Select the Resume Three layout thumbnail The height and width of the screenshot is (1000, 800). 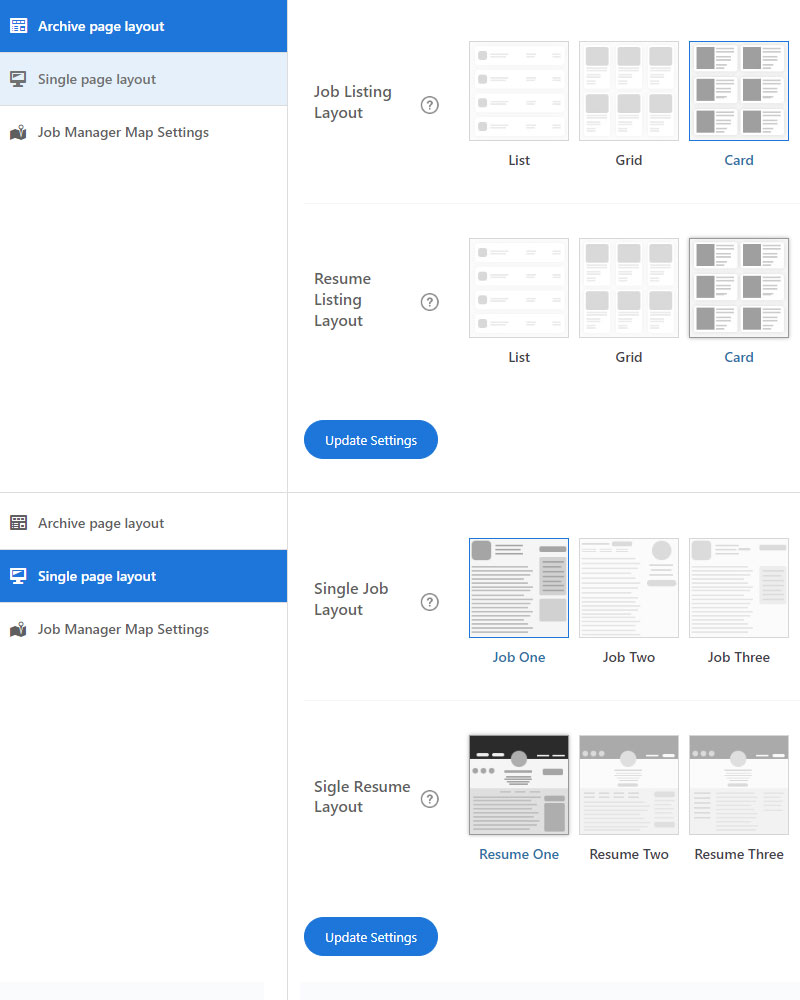(x=739, y=785)
